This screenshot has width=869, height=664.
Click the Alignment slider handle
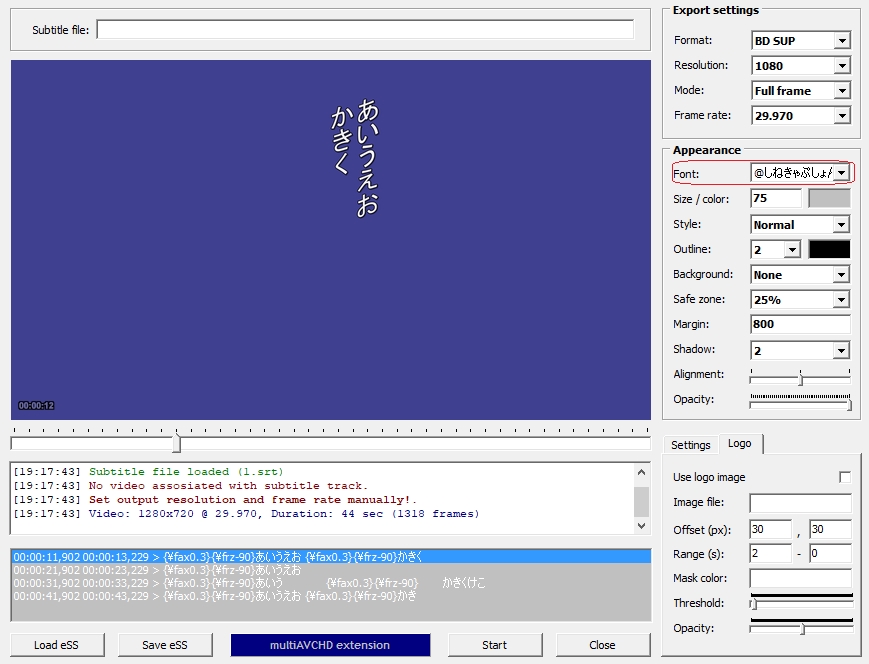pos(800,378)
